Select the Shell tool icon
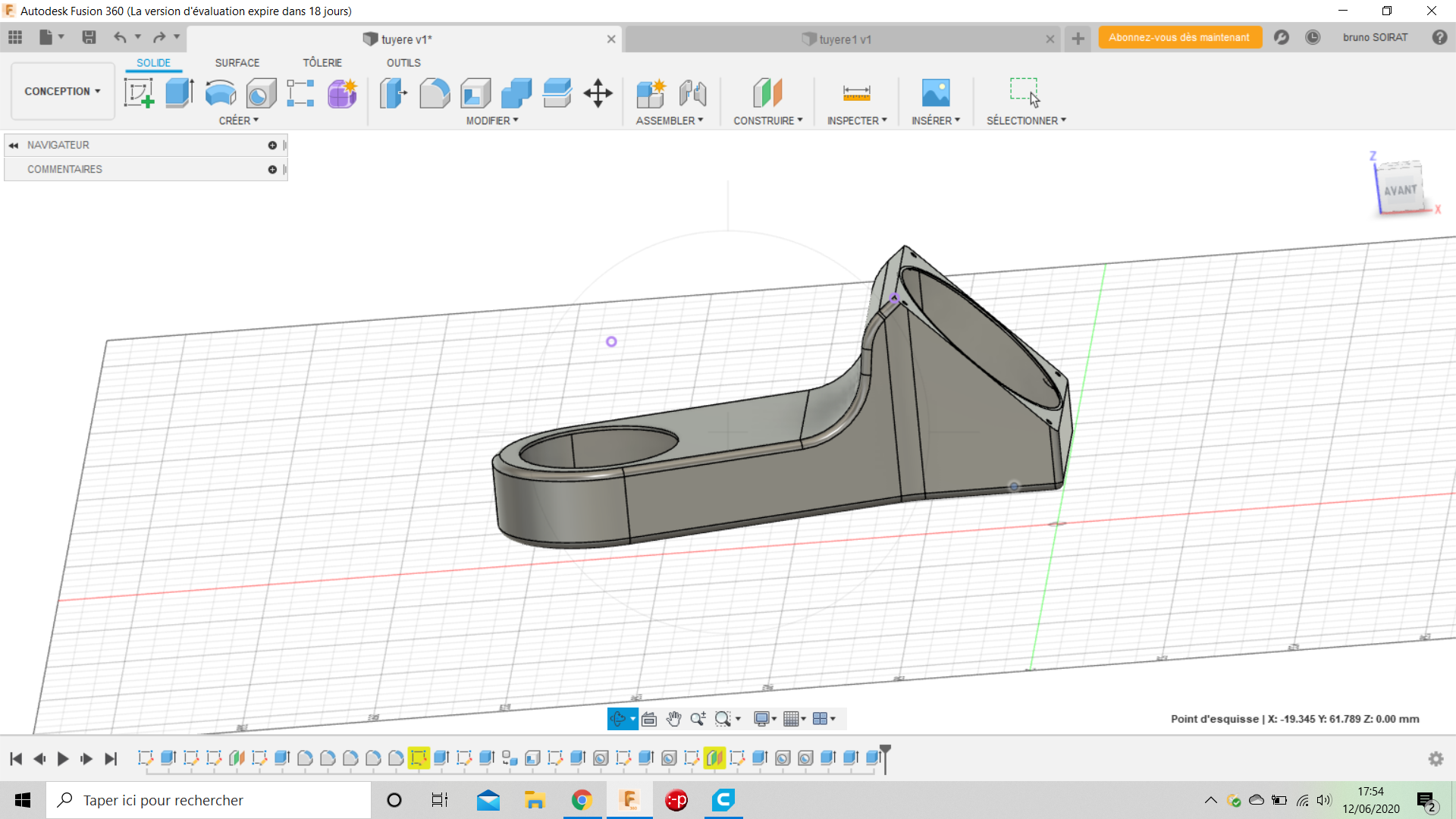Screen dimensions: 1456x819 pos(475,93)
